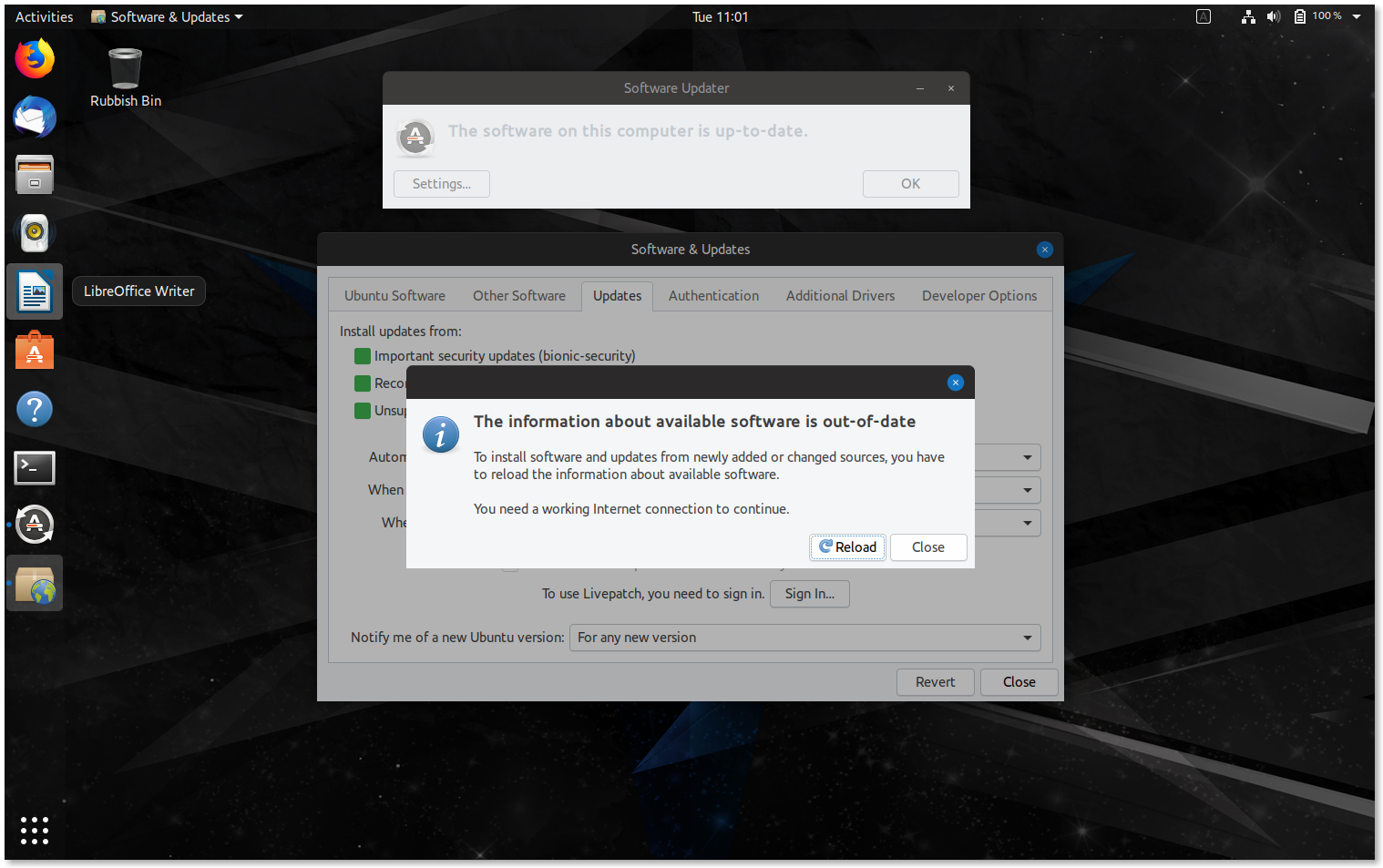Click the Revert button
This screenshot has width=1383, height=868.
936,682
